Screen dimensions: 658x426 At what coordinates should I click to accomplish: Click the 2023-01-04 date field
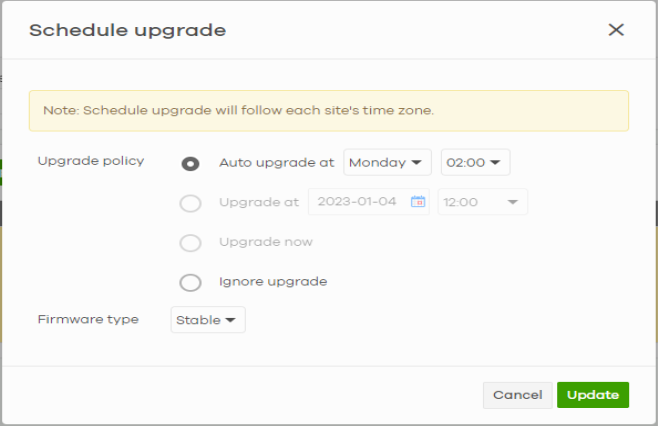(358, 202)
